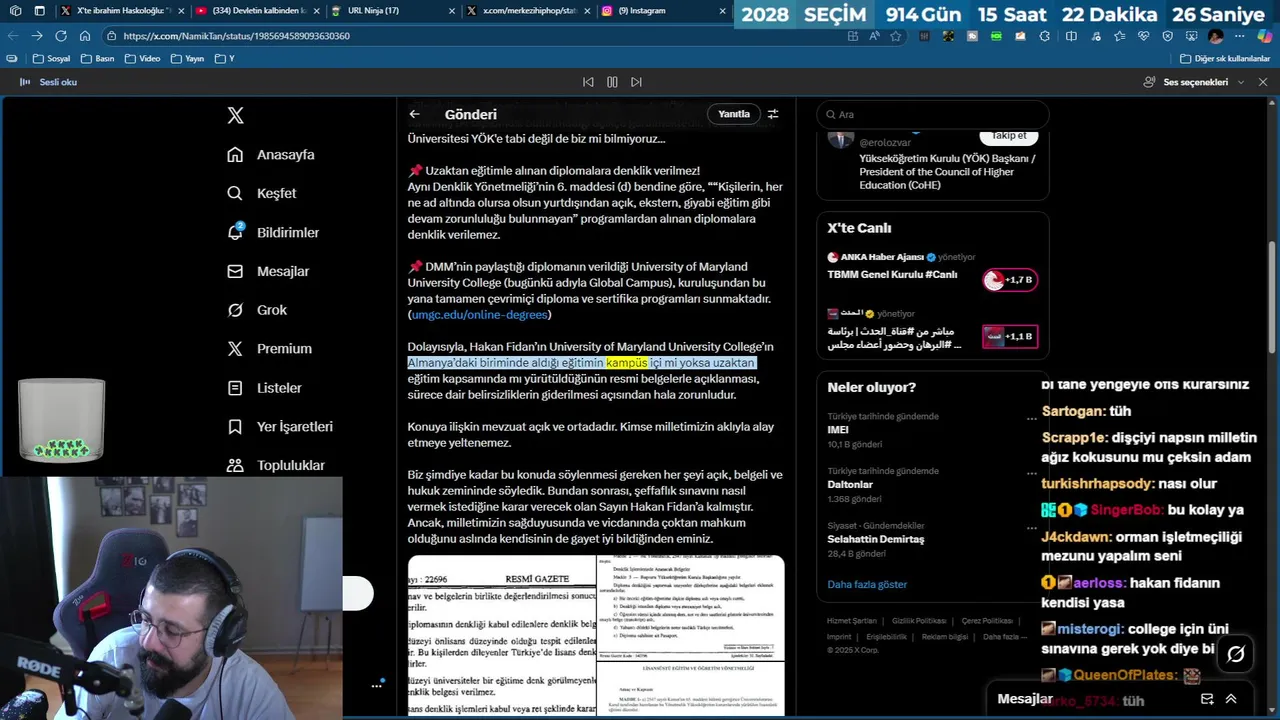Open new message icon in Mesajlar drawer

[x=1207, y=699]
